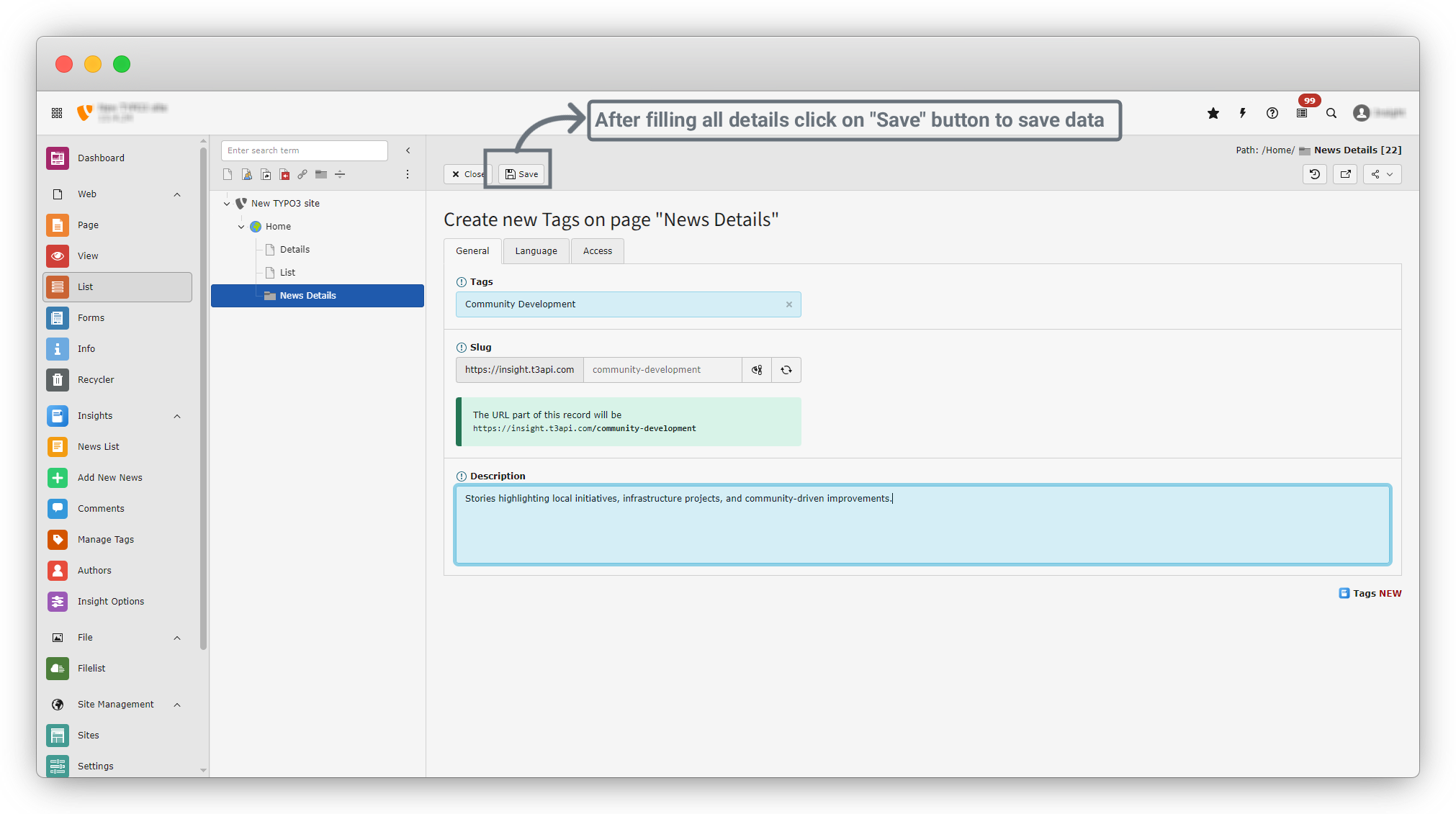Open the share dropdown button
The height and width of the screenshot is (814, 1456).
[x=1382, y=174]
